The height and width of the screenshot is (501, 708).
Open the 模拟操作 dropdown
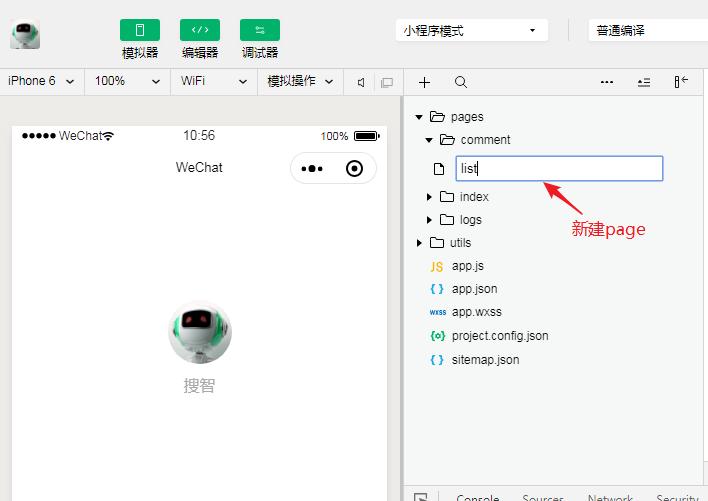300,82
